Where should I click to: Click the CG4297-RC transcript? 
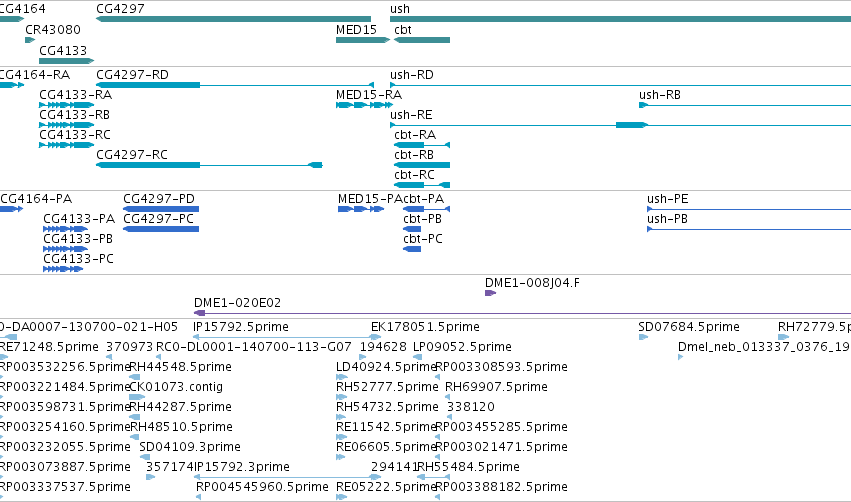pyautogui.click(x=209, y=165)
